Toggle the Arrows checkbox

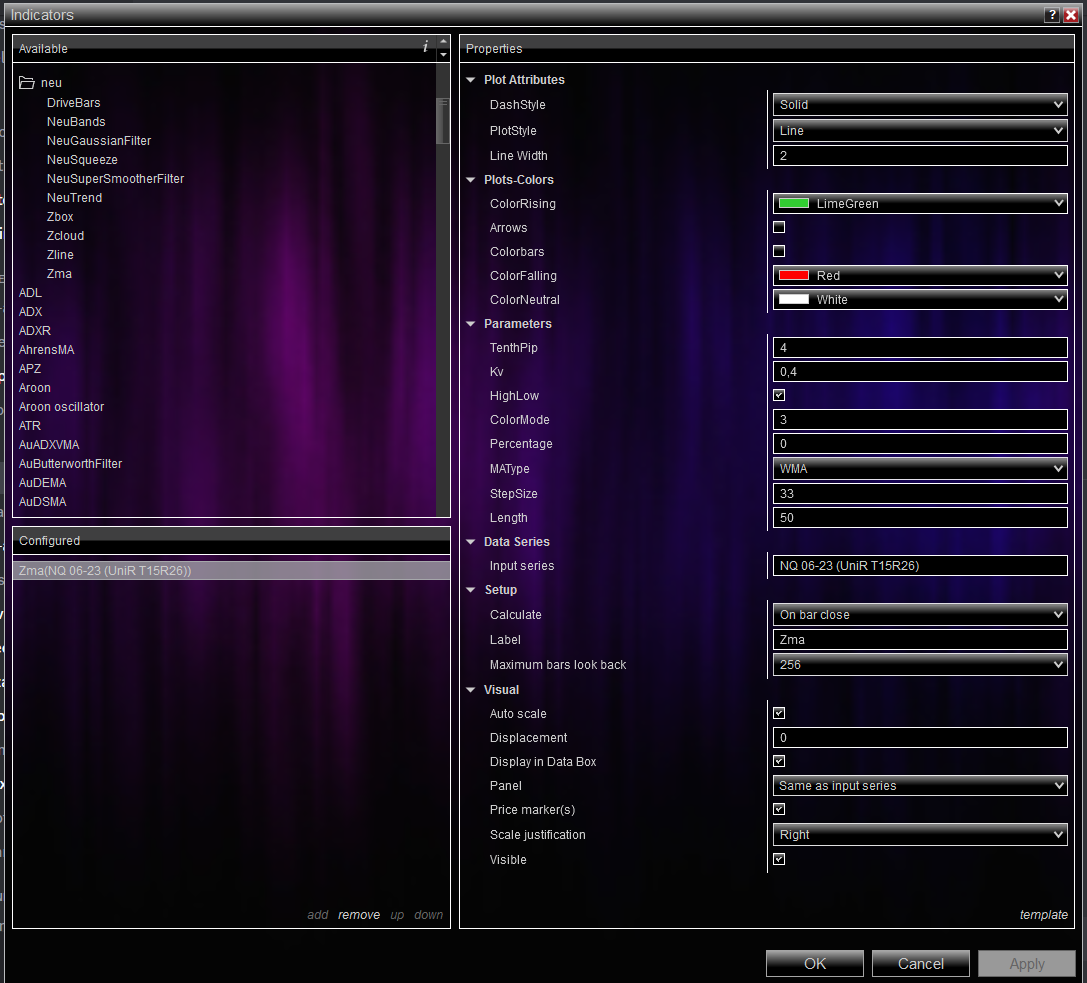[779, 227]
